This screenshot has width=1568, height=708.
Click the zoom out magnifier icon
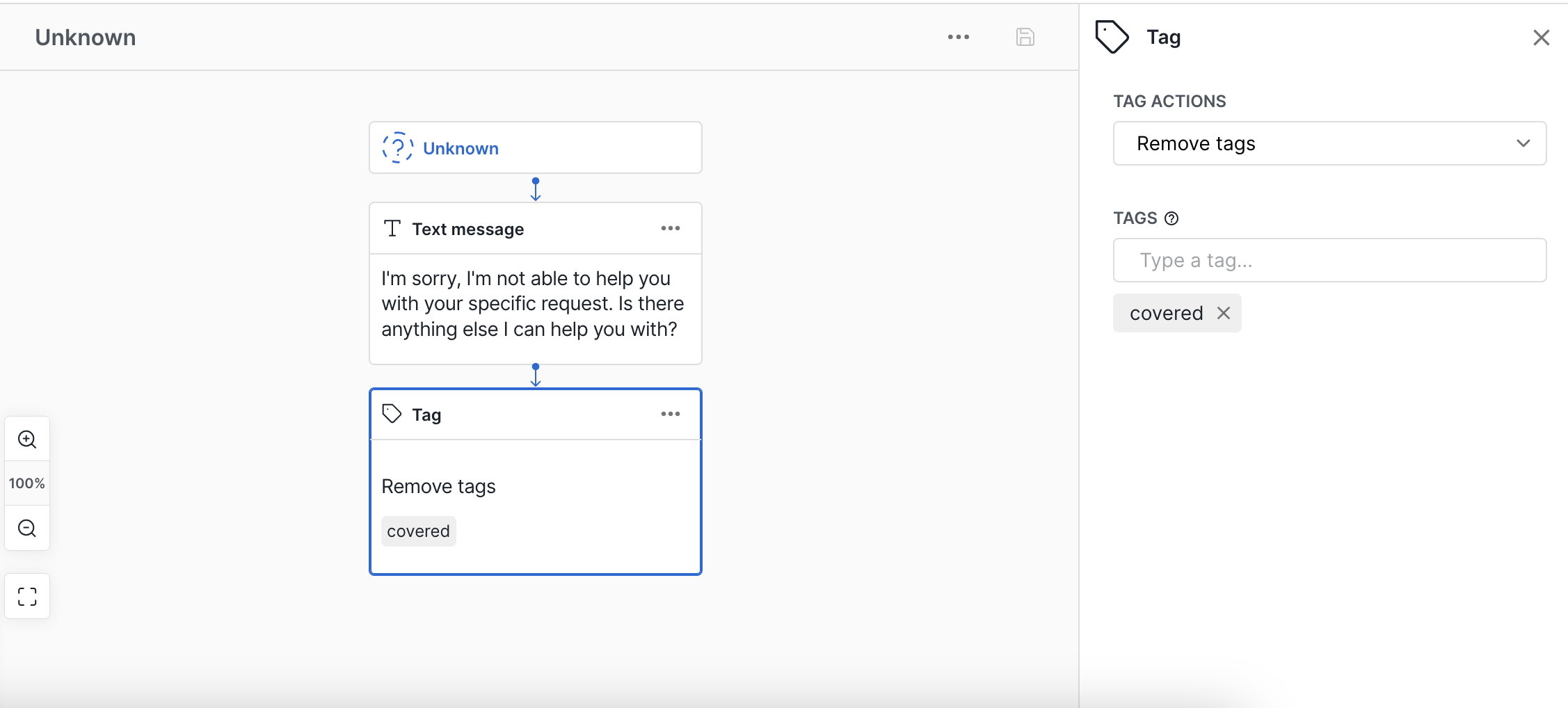click(27, 529)
